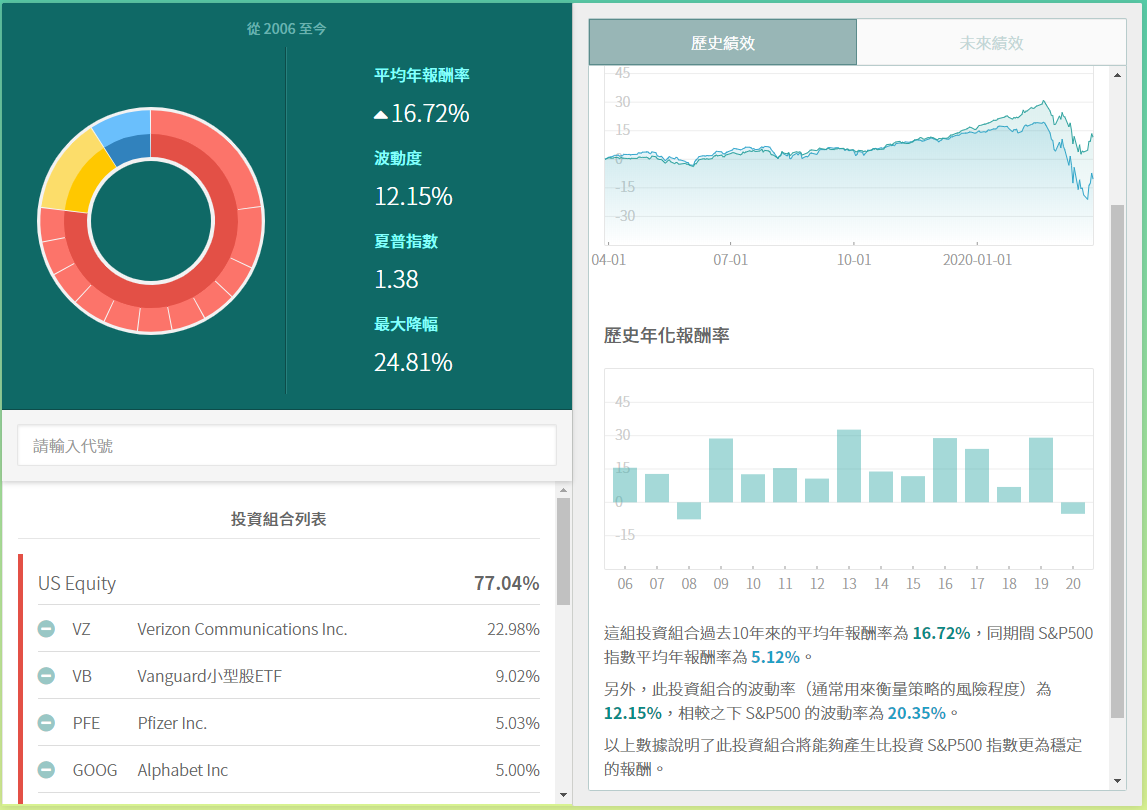Open the 未來績效 tab
1147x810 pixels.
[991, 43]
